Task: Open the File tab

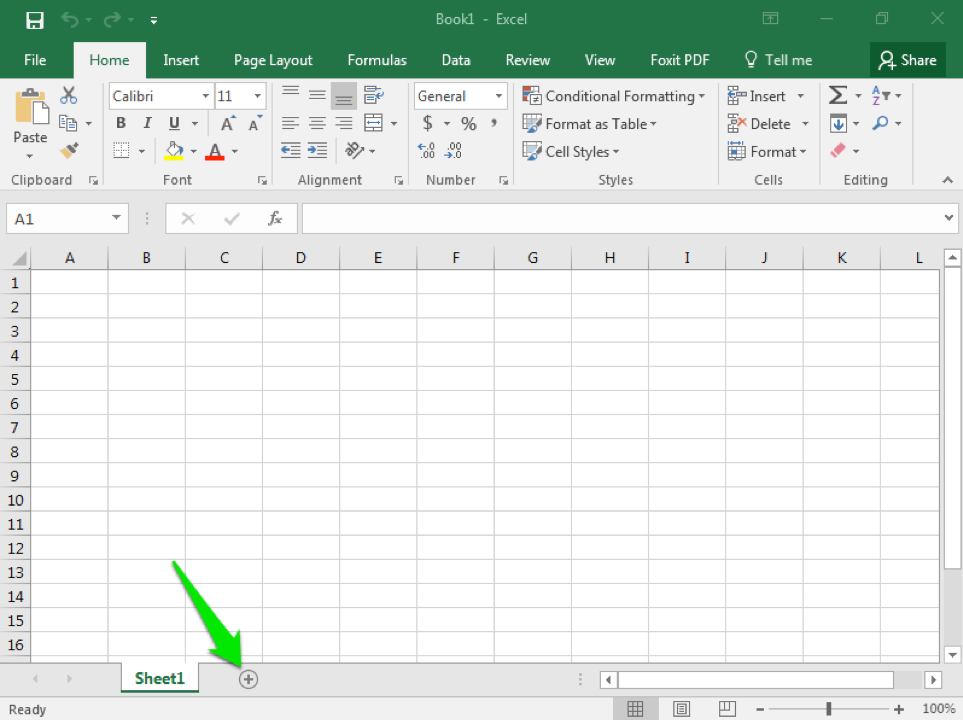Action: [x=35, y=60]
